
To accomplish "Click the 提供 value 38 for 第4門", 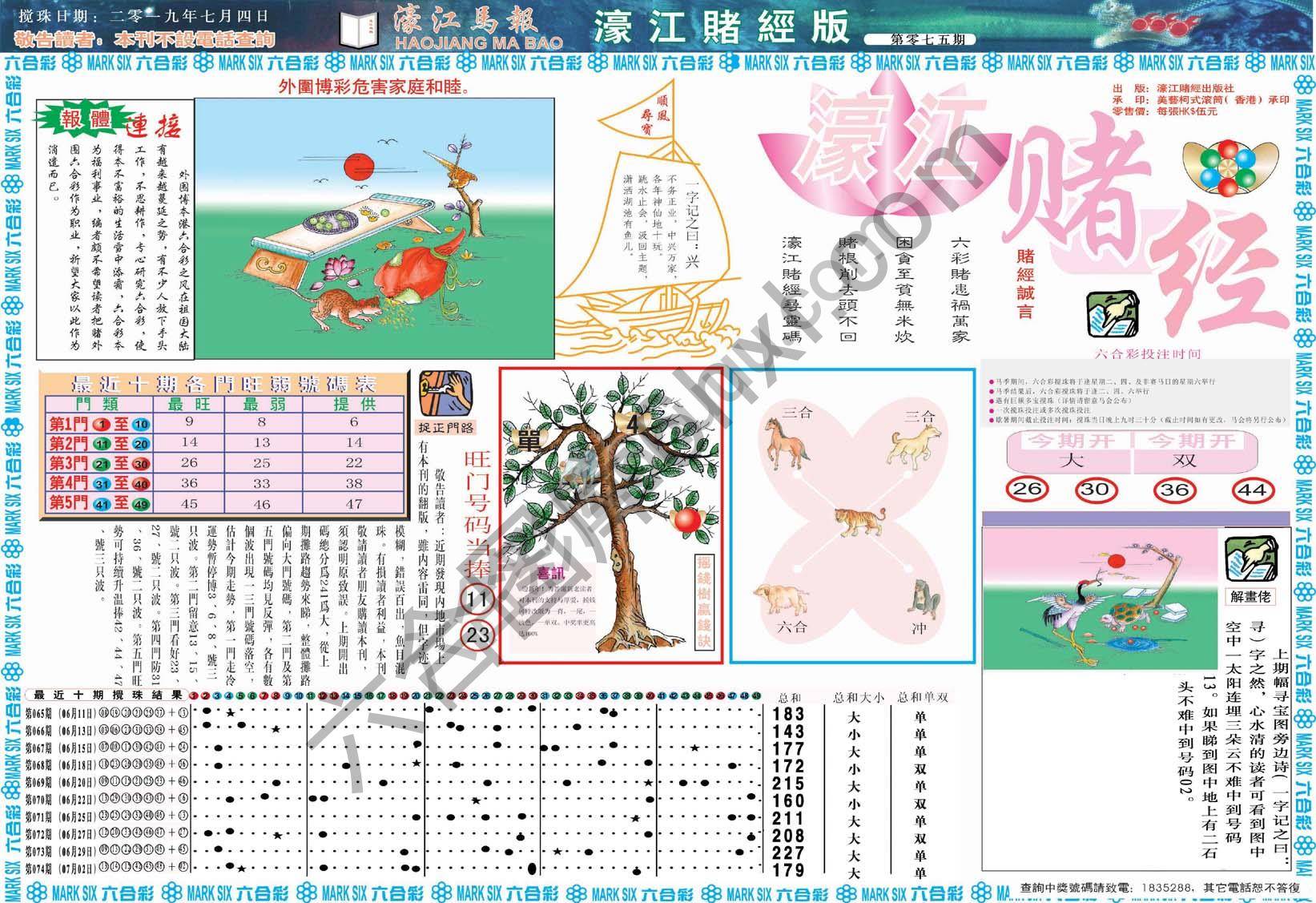I will coord(354,483).
